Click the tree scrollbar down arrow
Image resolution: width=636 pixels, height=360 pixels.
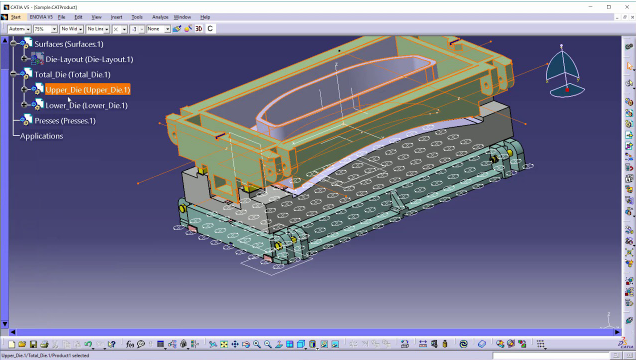coord(5,324)
